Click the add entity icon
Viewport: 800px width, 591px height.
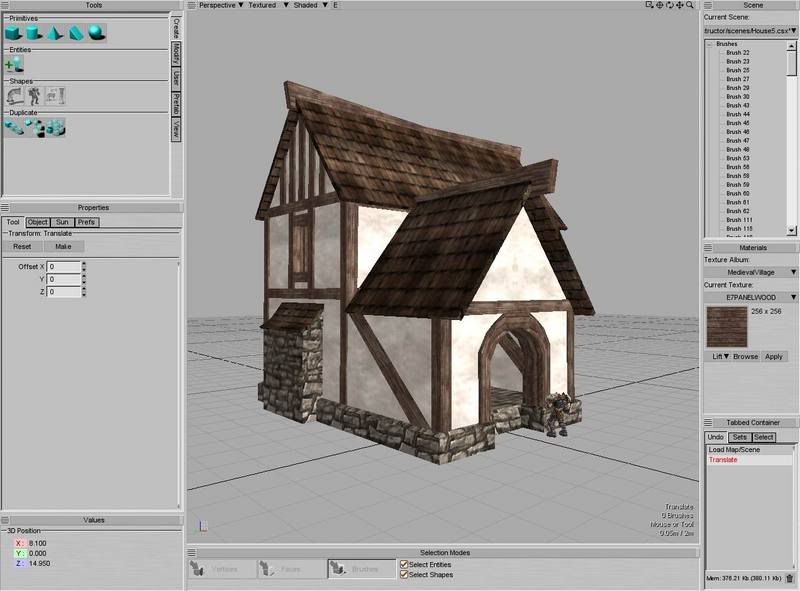point(14,64)
